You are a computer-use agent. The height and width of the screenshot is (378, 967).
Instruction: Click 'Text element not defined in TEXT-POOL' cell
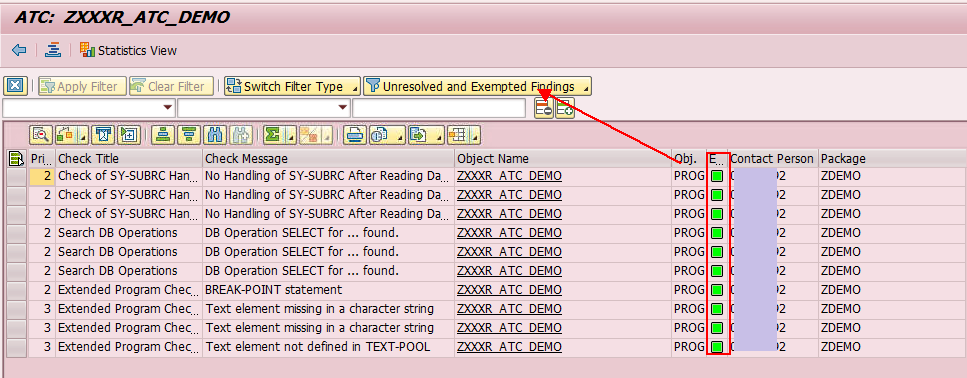click(329, 347)
